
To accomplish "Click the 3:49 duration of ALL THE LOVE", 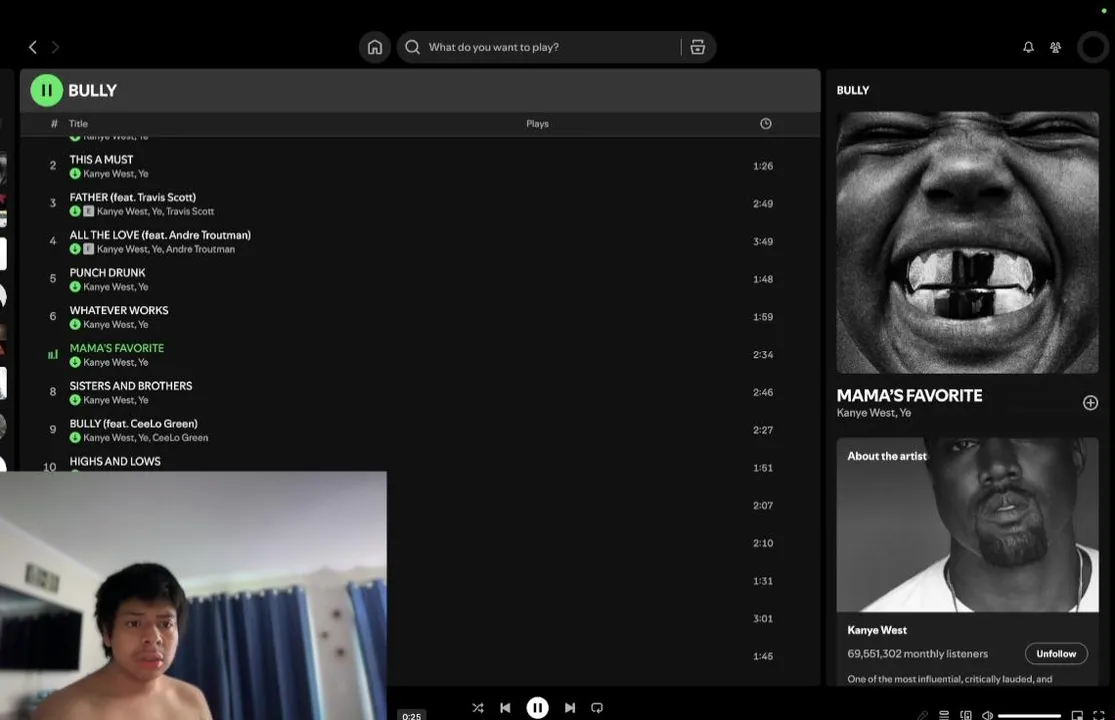I will tap(762, 241).
